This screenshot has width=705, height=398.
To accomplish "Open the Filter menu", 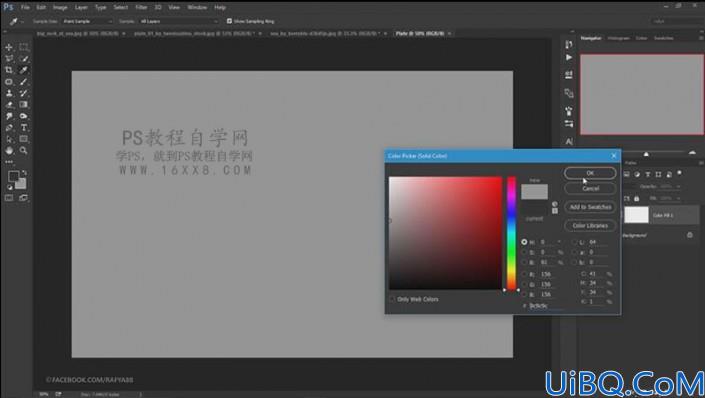I will [141, 7].
